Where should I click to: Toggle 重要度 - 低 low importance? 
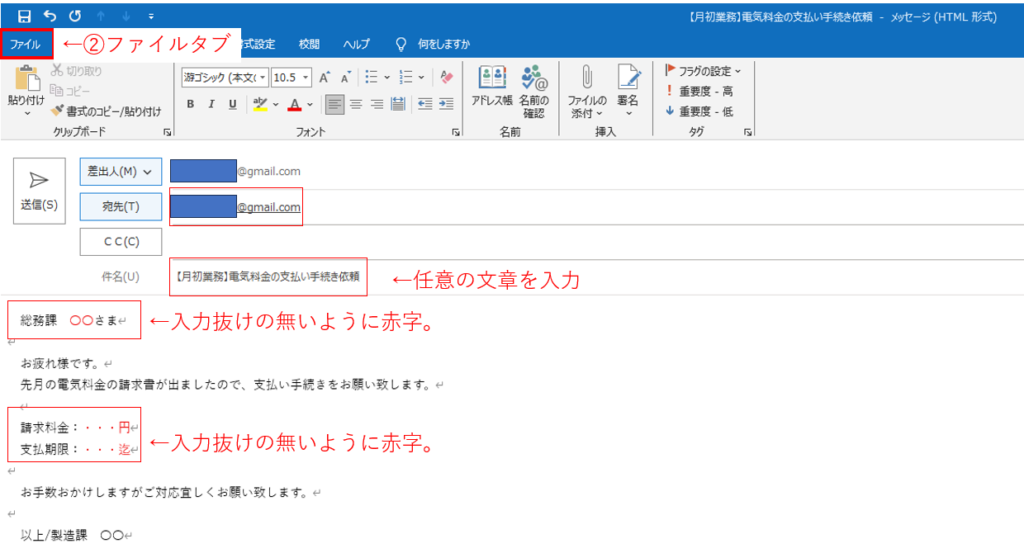tap(699, 111)
